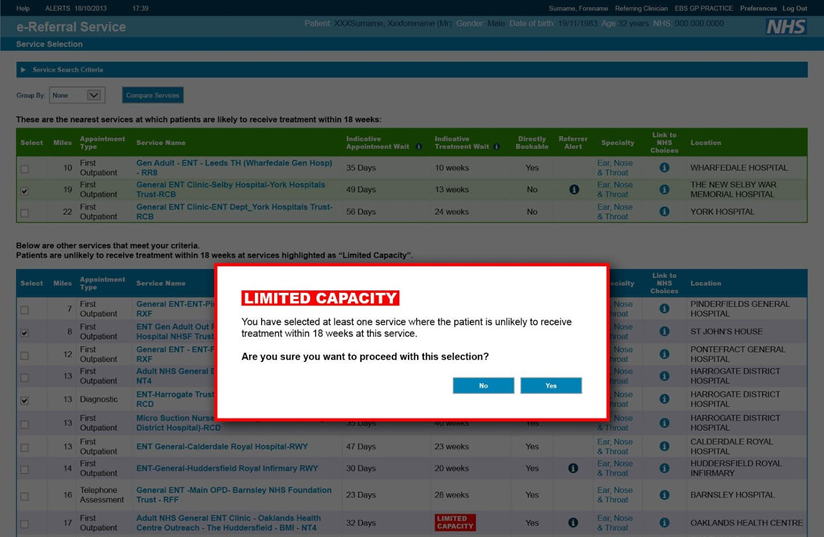Untick checkbox for St John's House row
The image size is (824, 537).
click(25, 333)
